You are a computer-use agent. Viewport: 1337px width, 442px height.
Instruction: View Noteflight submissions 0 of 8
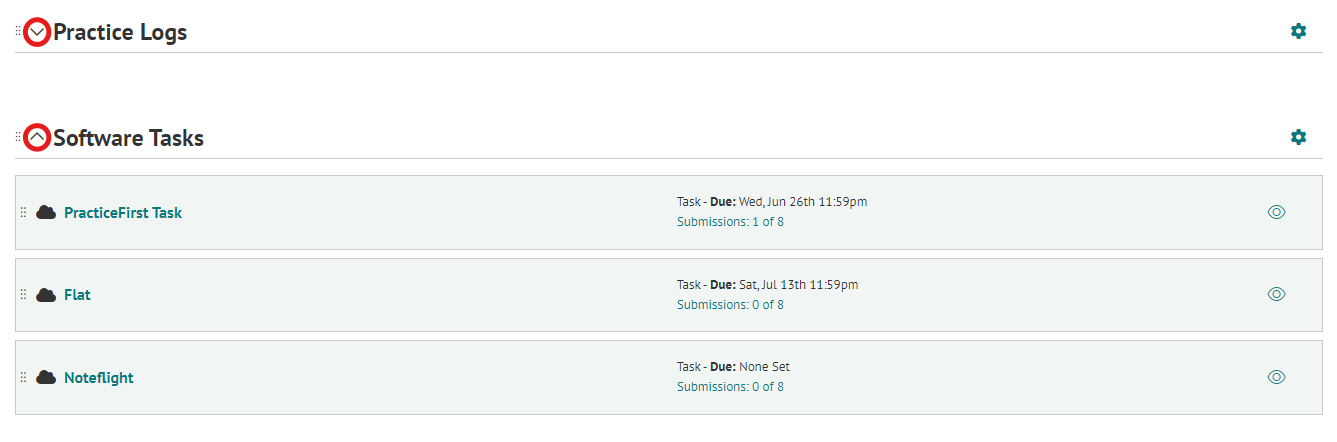click(730, 387)
